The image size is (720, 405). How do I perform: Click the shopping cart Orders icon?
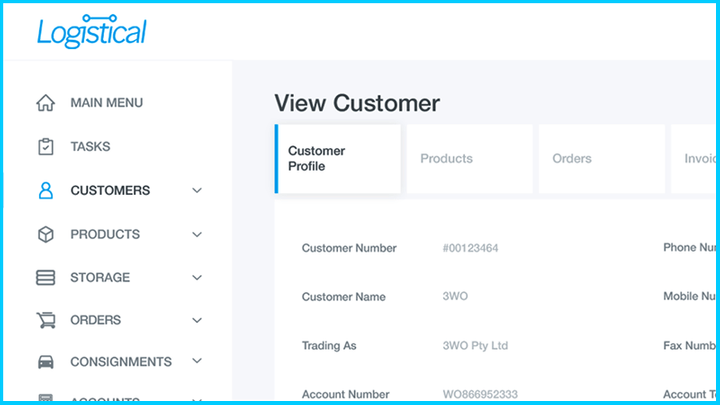(45, 321)
